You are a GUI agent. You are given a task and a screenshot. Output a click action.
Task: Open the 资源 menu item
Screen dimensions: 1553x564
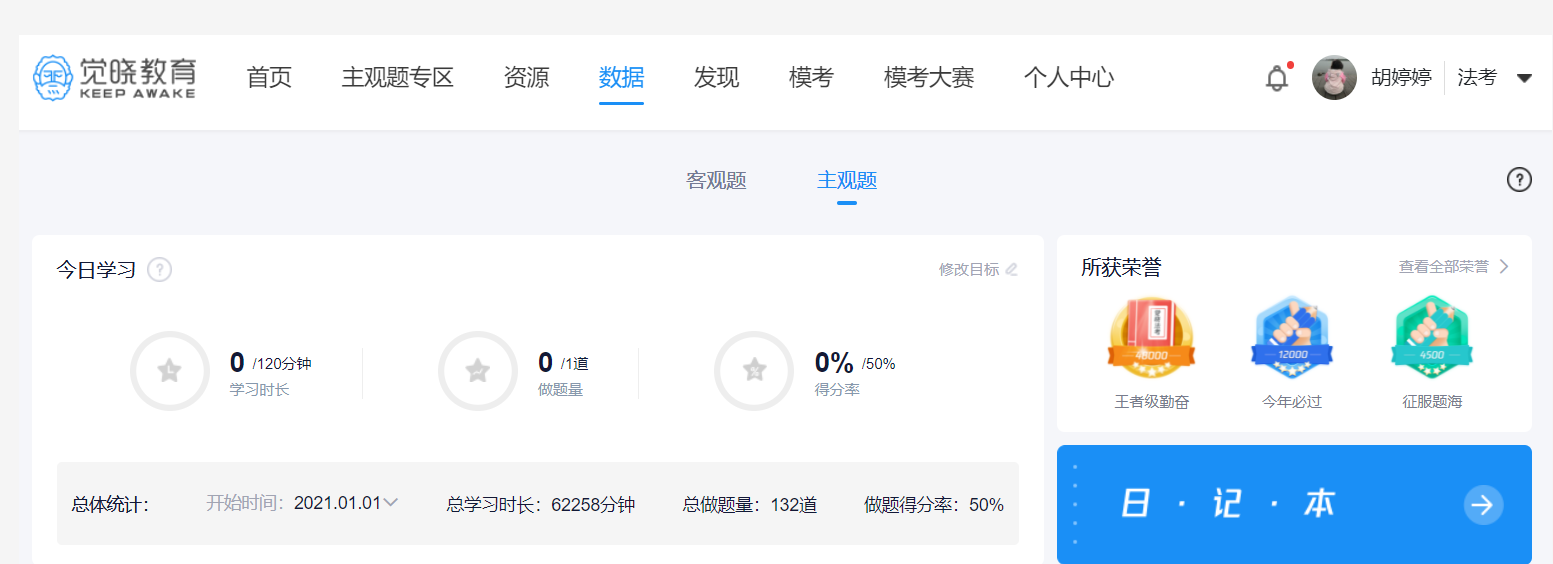click(x=526, y=77)
